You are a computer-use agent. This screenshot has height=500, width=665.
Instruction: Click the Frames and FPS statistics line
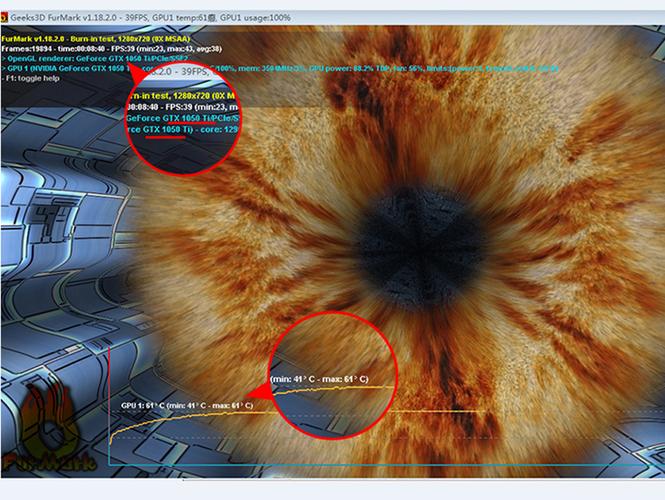[110, 46]
